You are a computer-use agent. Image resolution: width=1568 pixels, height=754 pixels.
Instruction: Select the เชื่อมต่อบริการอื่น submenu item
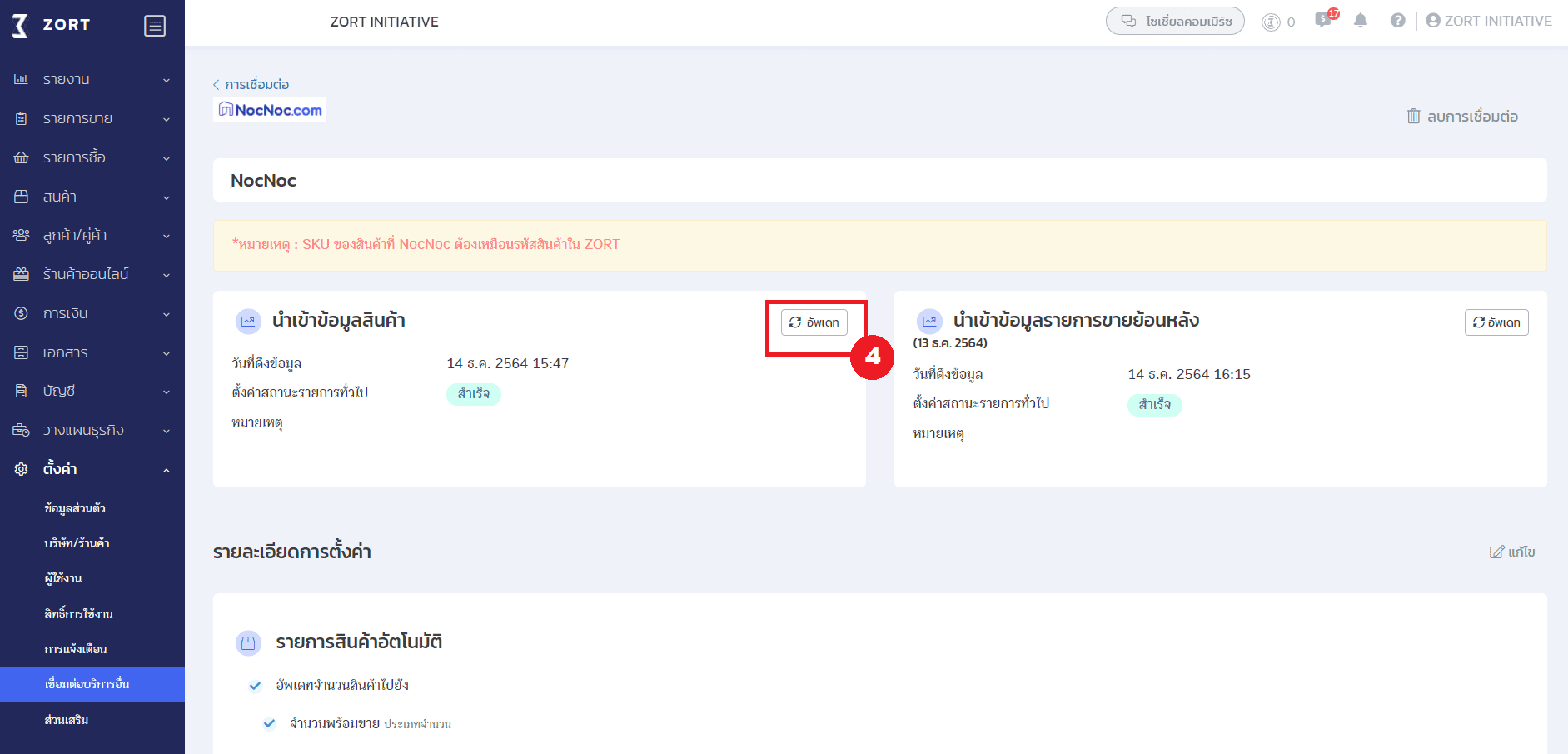(92, 684)
